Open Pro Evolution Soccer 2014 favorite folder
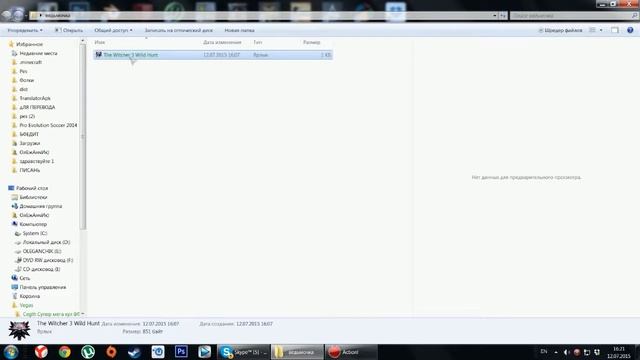The height and width of the screenshot is (360, 640). pos(48,125)
